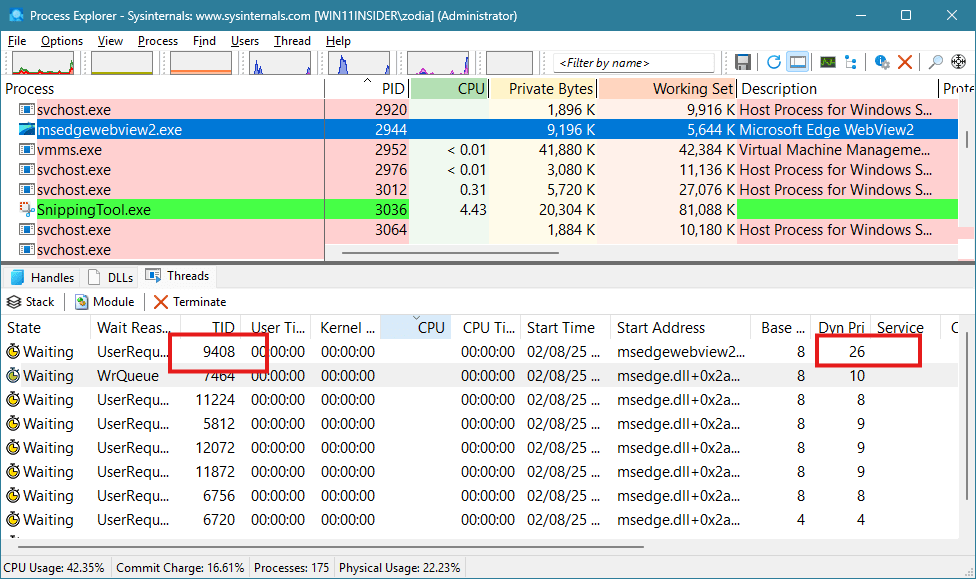Open the Thread menu
976x579 pixels.
(292, 41)
